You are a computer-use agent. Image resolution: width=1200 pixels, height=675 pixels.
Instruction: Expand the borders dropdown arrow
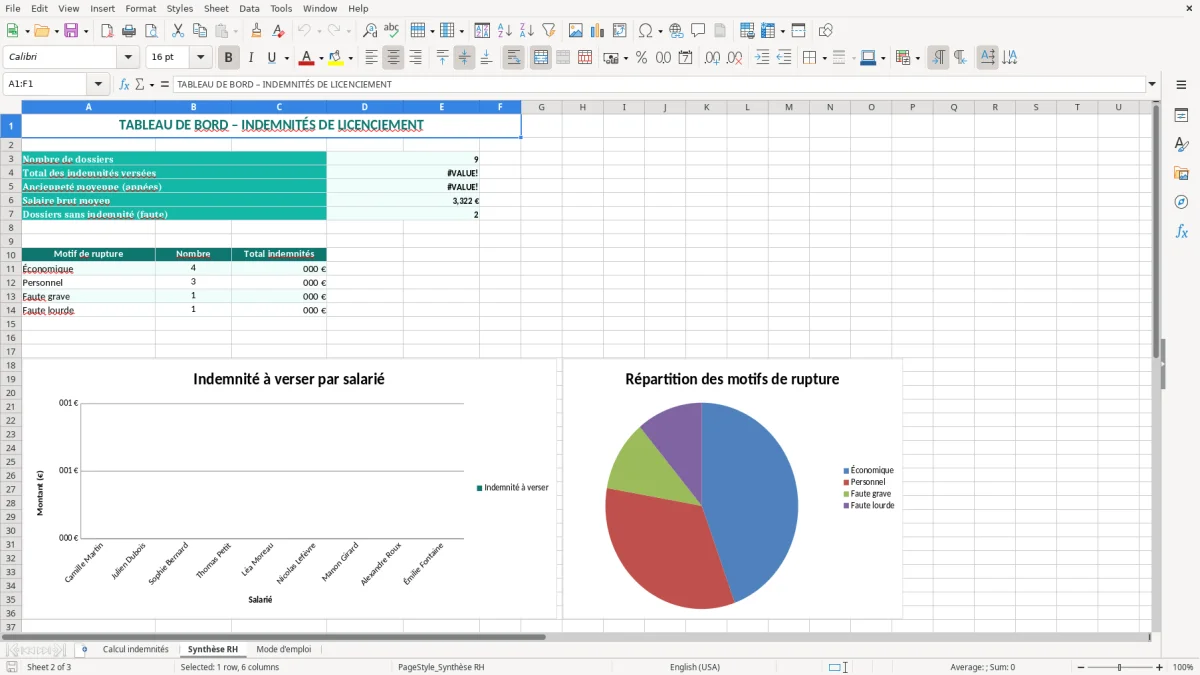tap(823, 58)
